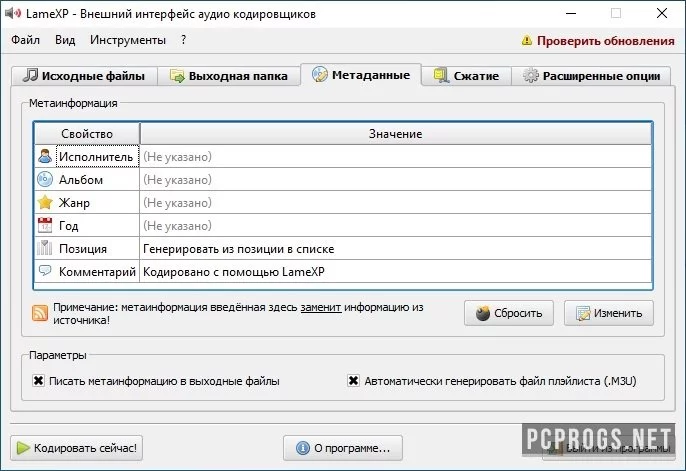
Task: Switch to the Исходные файлы tab
Action: tap(84, 76)
